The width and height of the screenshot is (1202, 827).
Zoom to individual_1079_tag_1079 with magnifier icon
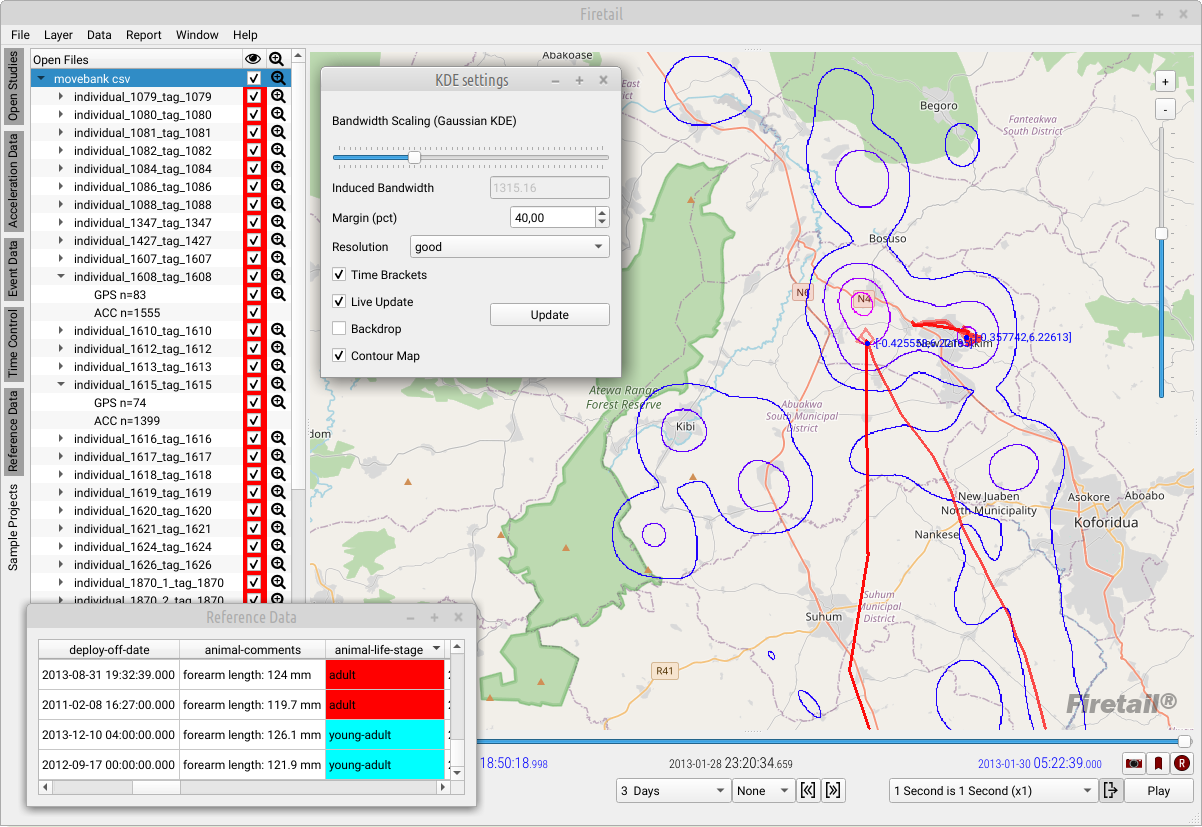click(x=279, y=97)
